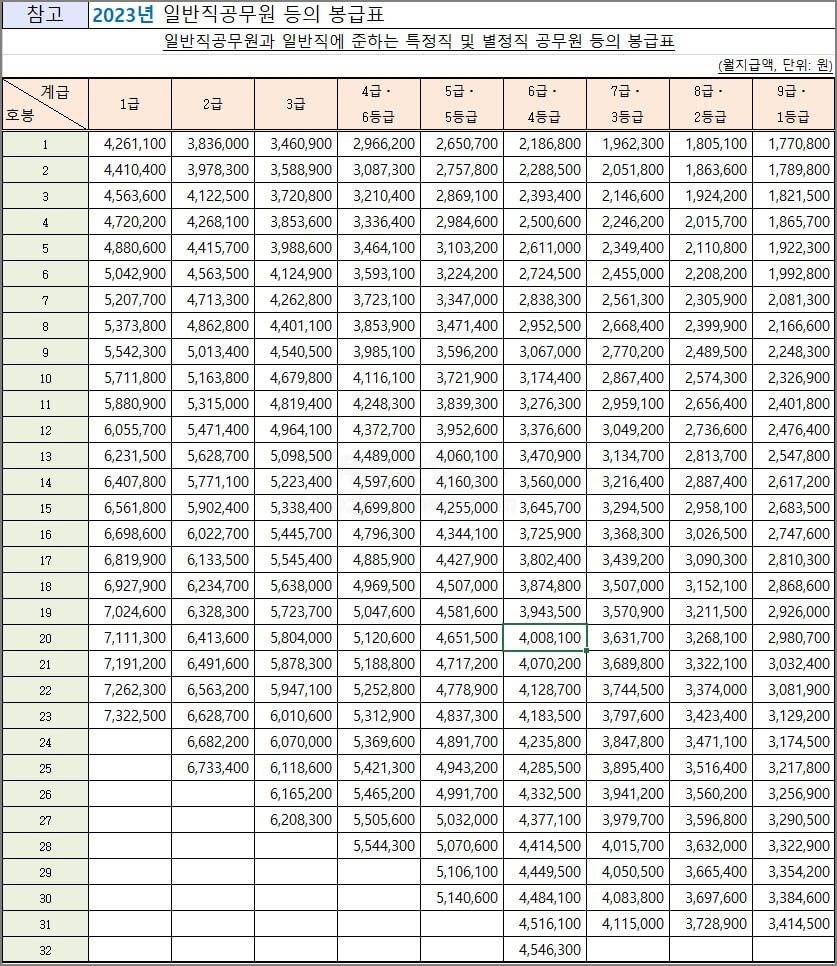This screenshot has width=837, height=966.
Task: Click the 7,322,500 cell in the 1급 column
Action: (x=131, y=714)
